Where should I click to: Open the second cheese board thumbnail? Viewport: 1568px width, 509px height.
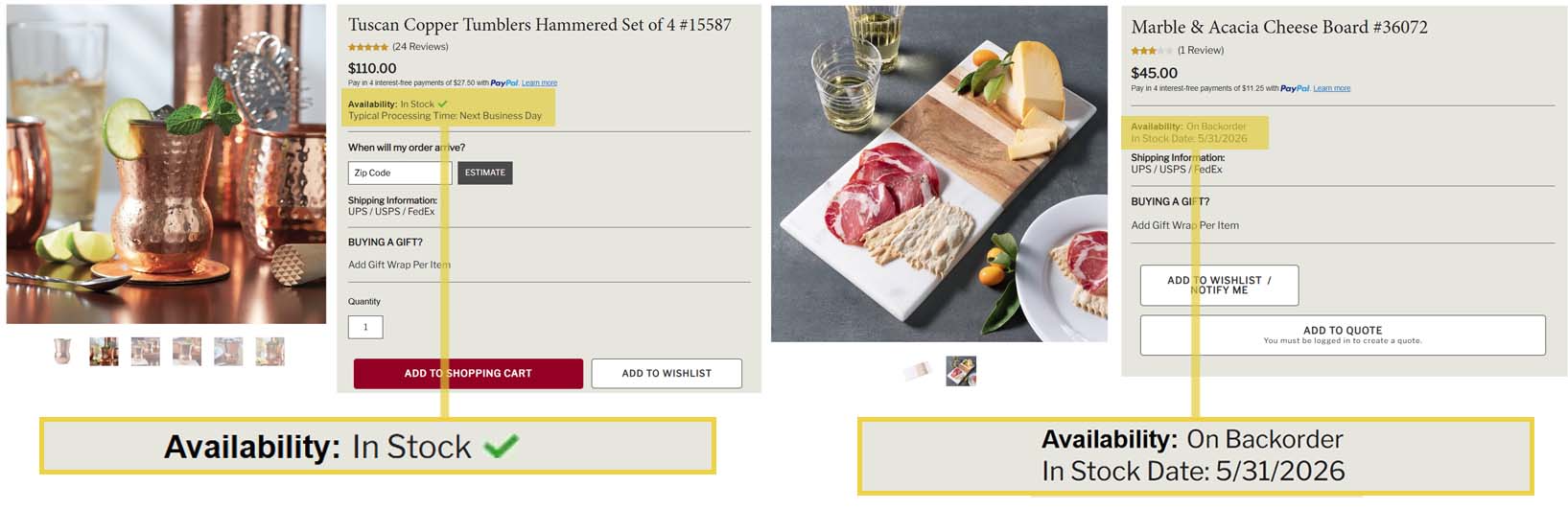point(961,371)
